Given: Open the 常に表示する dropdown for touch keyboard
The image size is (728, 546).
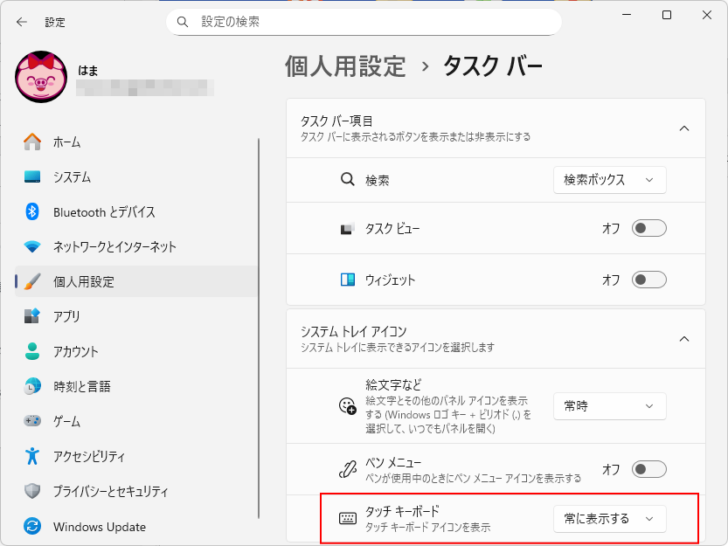Looking at the screenshot, I should pyautogui.click(x=610, y=519).
